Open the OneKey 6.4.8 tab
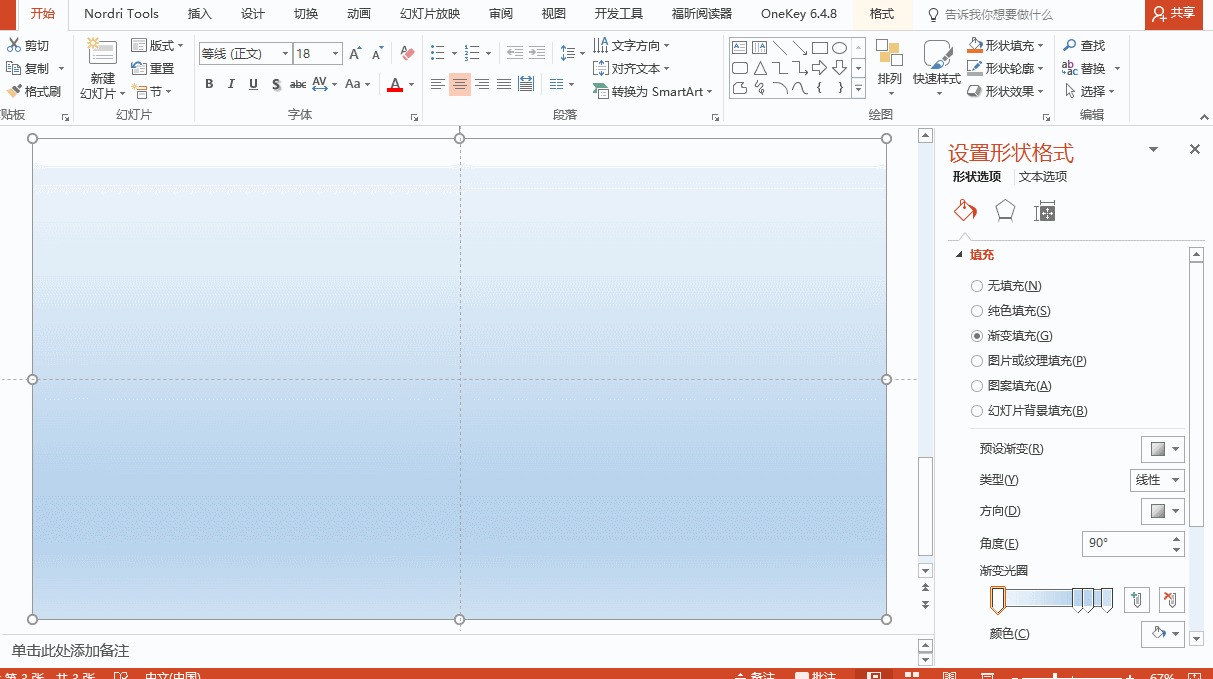The image size is (1213, 679). [x=799, y=14]
